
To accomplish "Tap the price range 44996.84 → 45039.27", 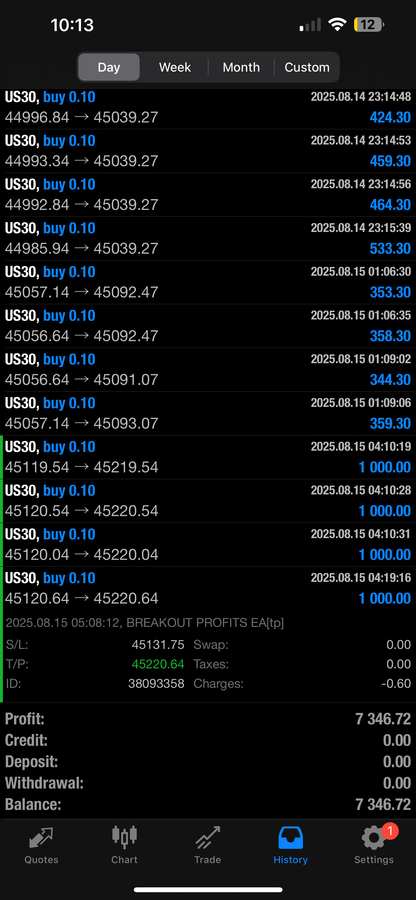I will tap(81, 118).
